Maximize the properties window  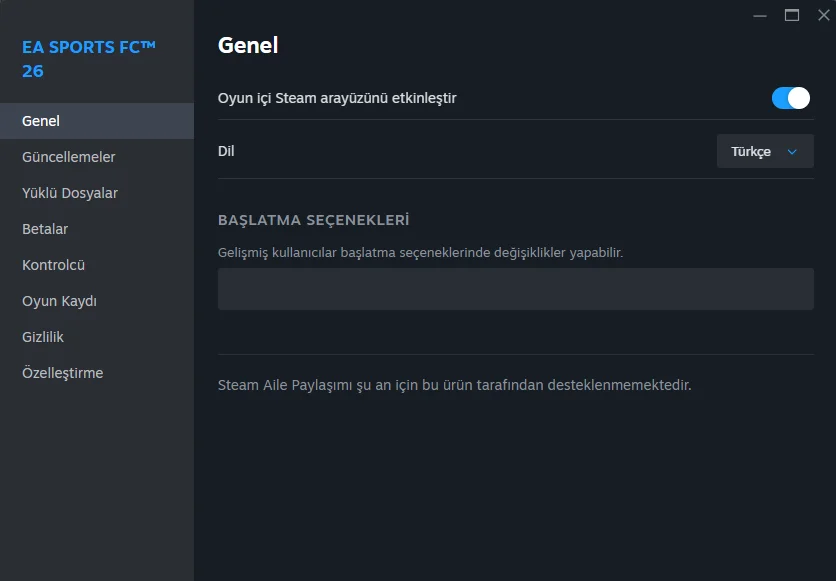(x=792, y=15)
